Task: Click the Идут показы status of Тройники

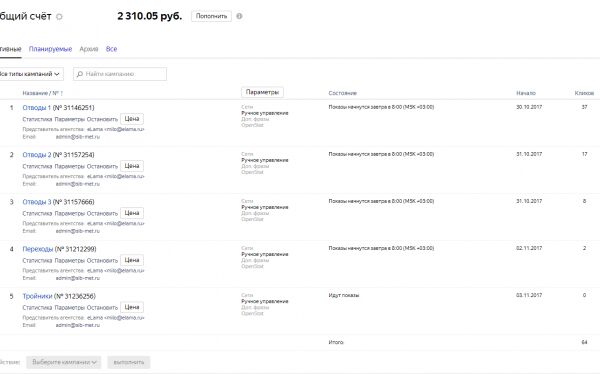Action: click(x=344, y=296)
